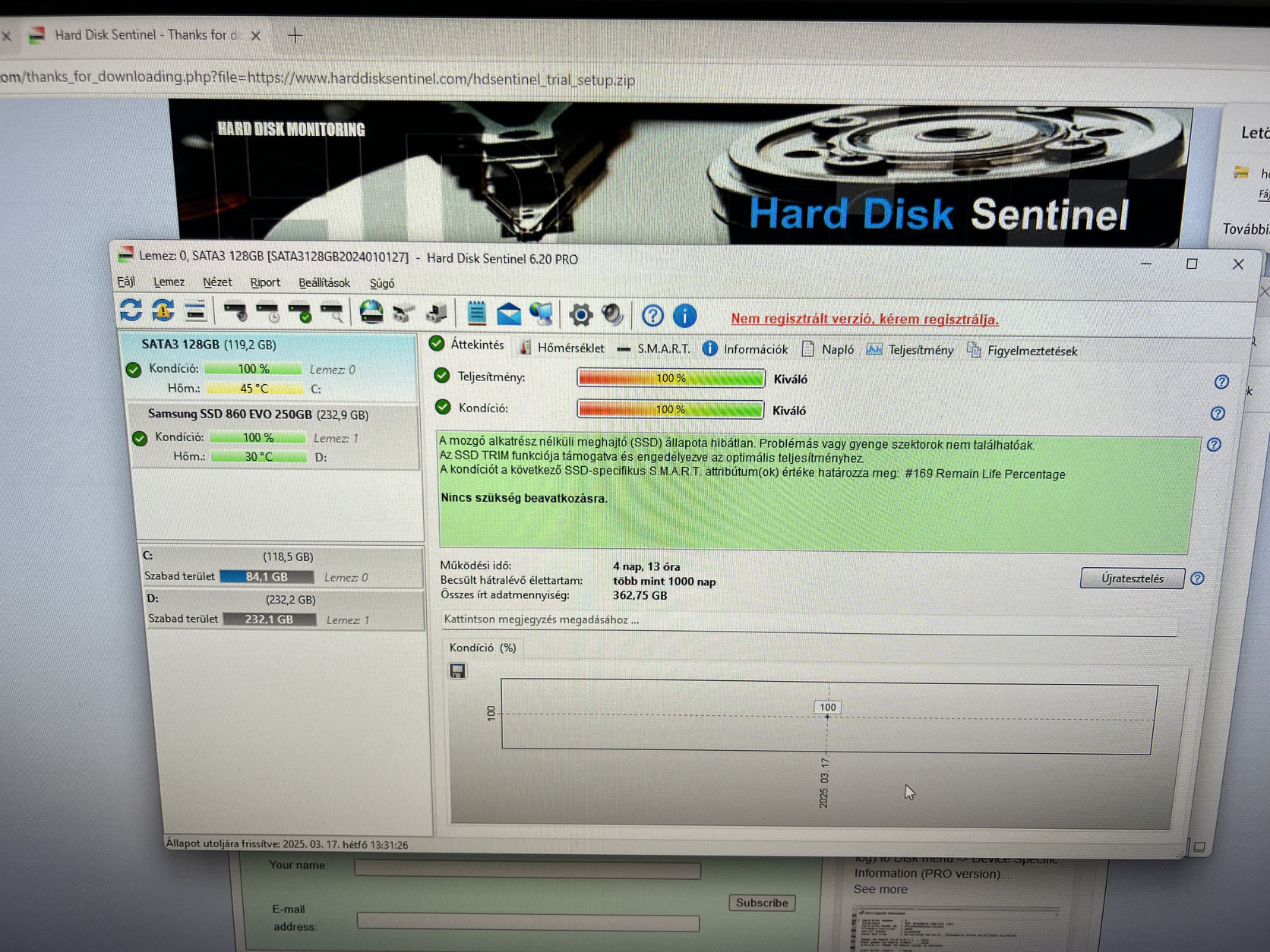Click the disk with magnifier toolbar icon
1270x952 pixels.
click(x=332, y=312)
